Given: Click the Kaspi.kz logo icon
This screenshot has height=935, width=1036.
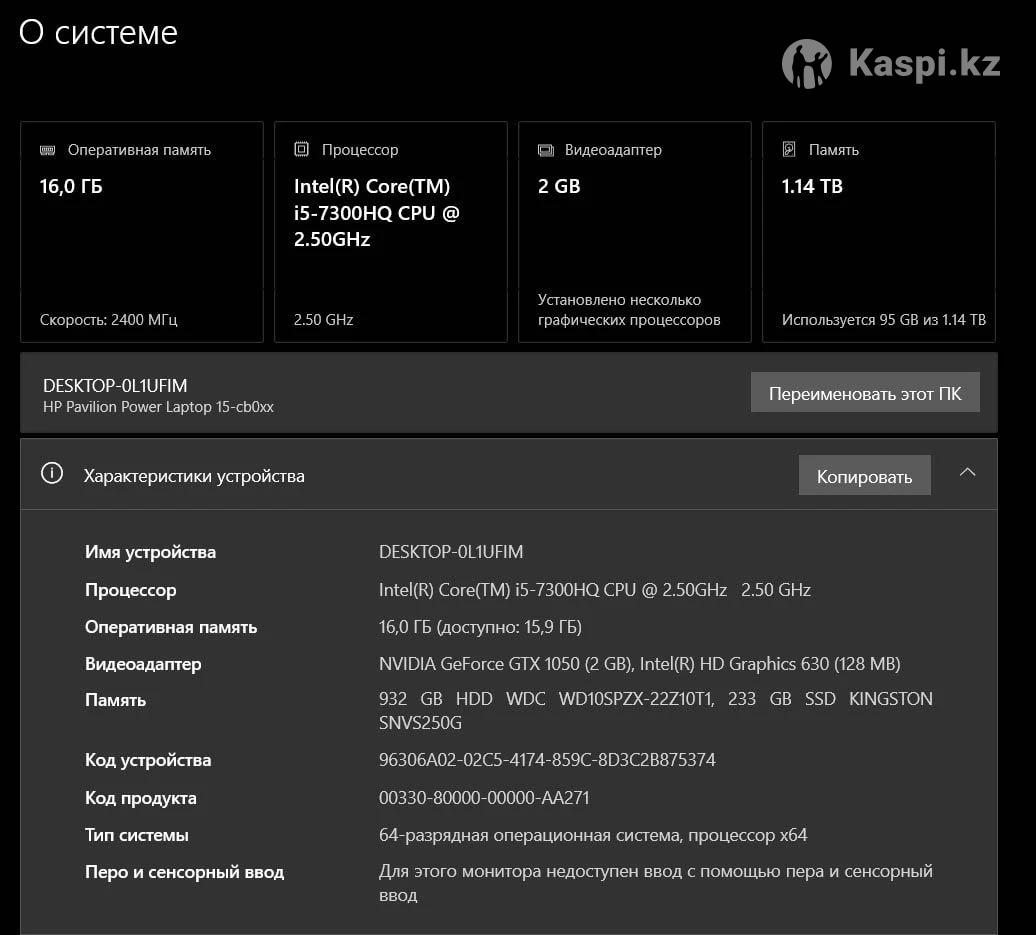Looking at the screenshot, I should click(x=806, y=64).
